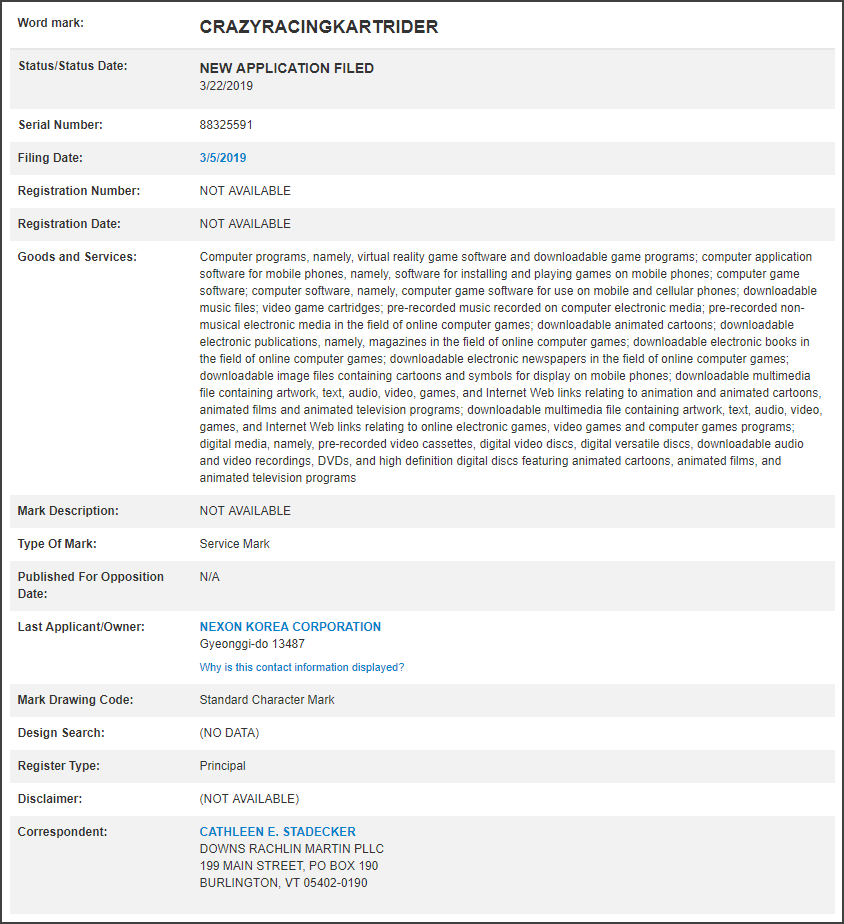Click the NEW APPLICATION FILED status text
844x924 pixels.
point(287,69)
